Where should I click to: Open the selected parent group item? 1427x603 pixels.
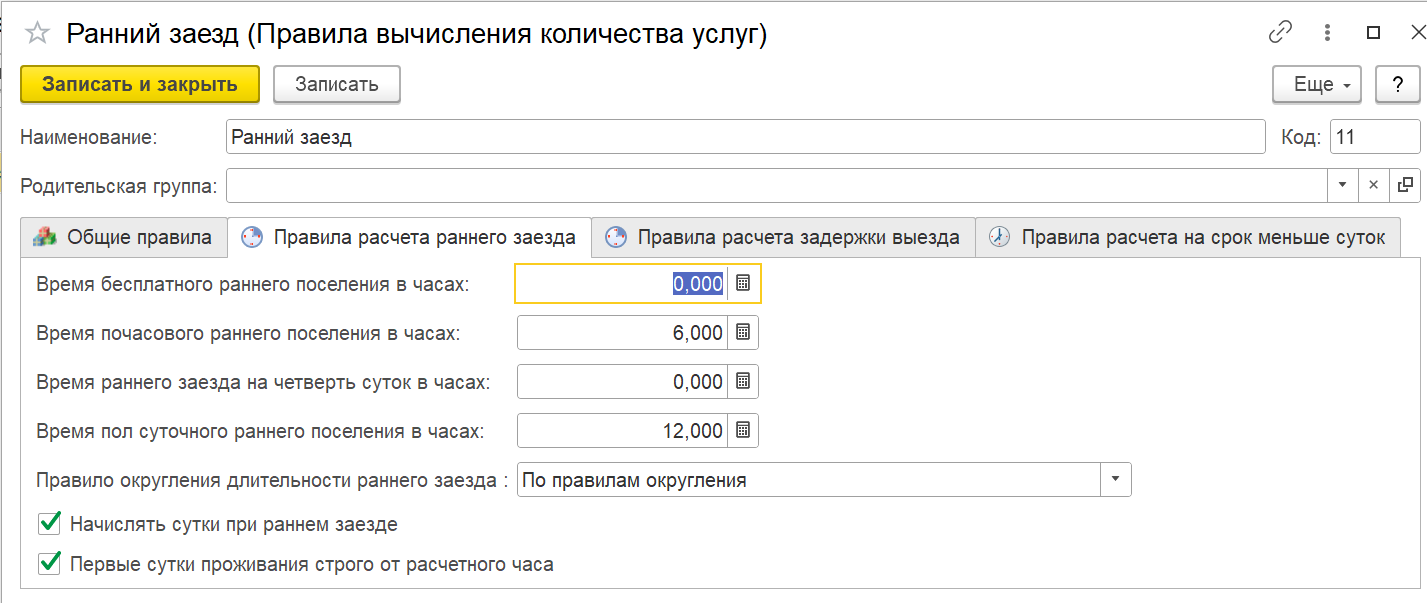[1405, 185]
